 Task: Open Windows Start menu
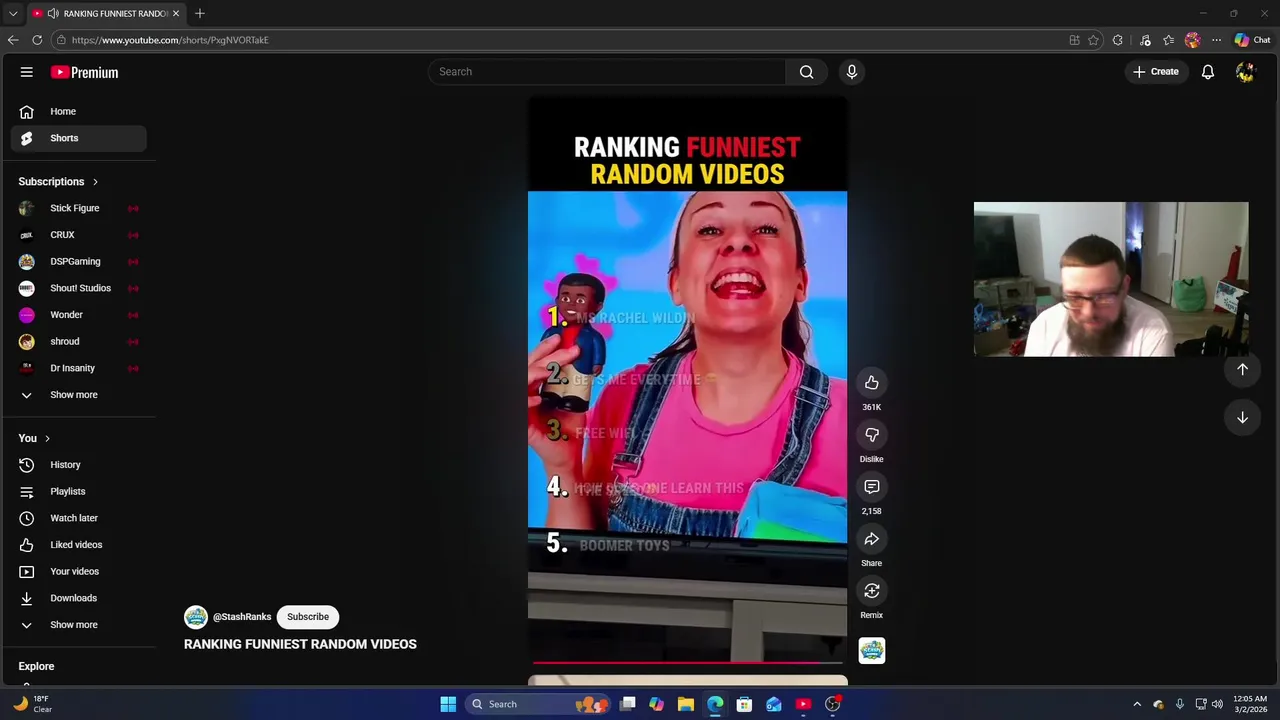pyautogui.click(x=448, y=704)
